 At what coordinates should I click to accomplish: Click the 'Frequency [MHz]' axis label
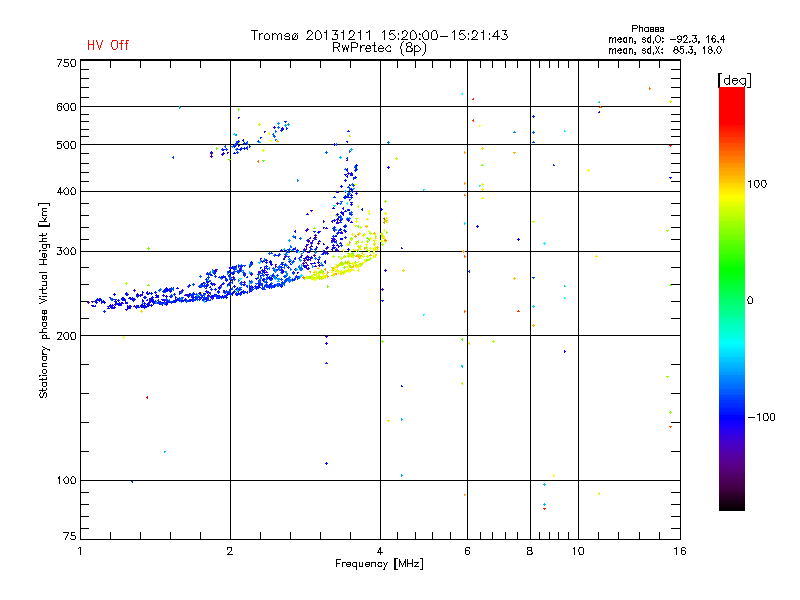tap(379, 564)
